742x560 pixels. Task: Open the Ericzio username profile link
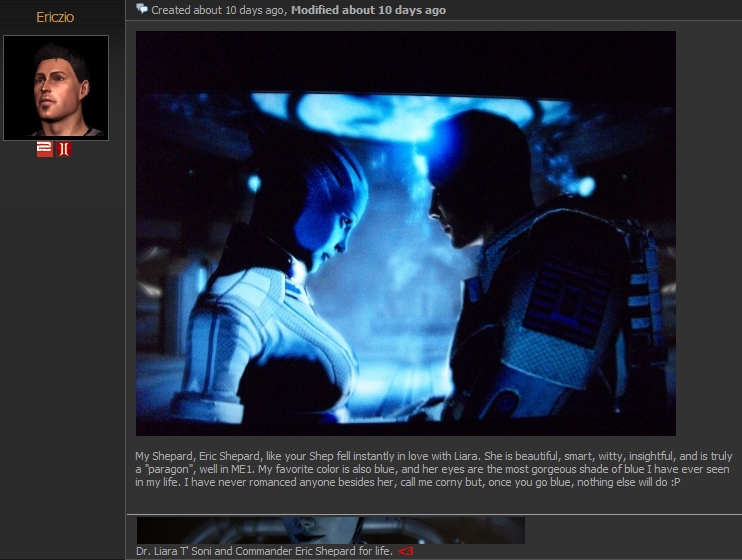point(55,17)
